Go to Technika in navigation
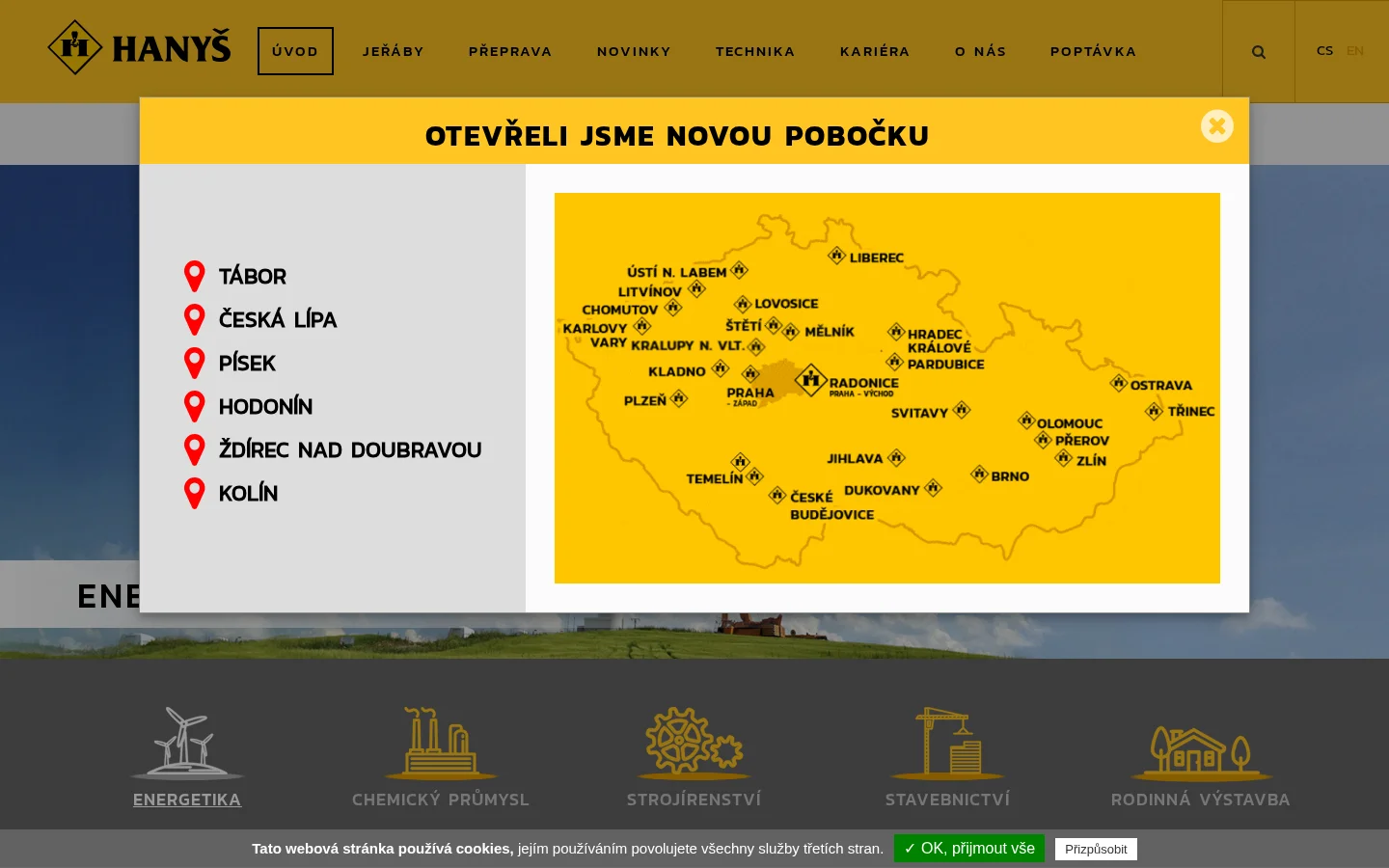 click(x=755, y=51)
